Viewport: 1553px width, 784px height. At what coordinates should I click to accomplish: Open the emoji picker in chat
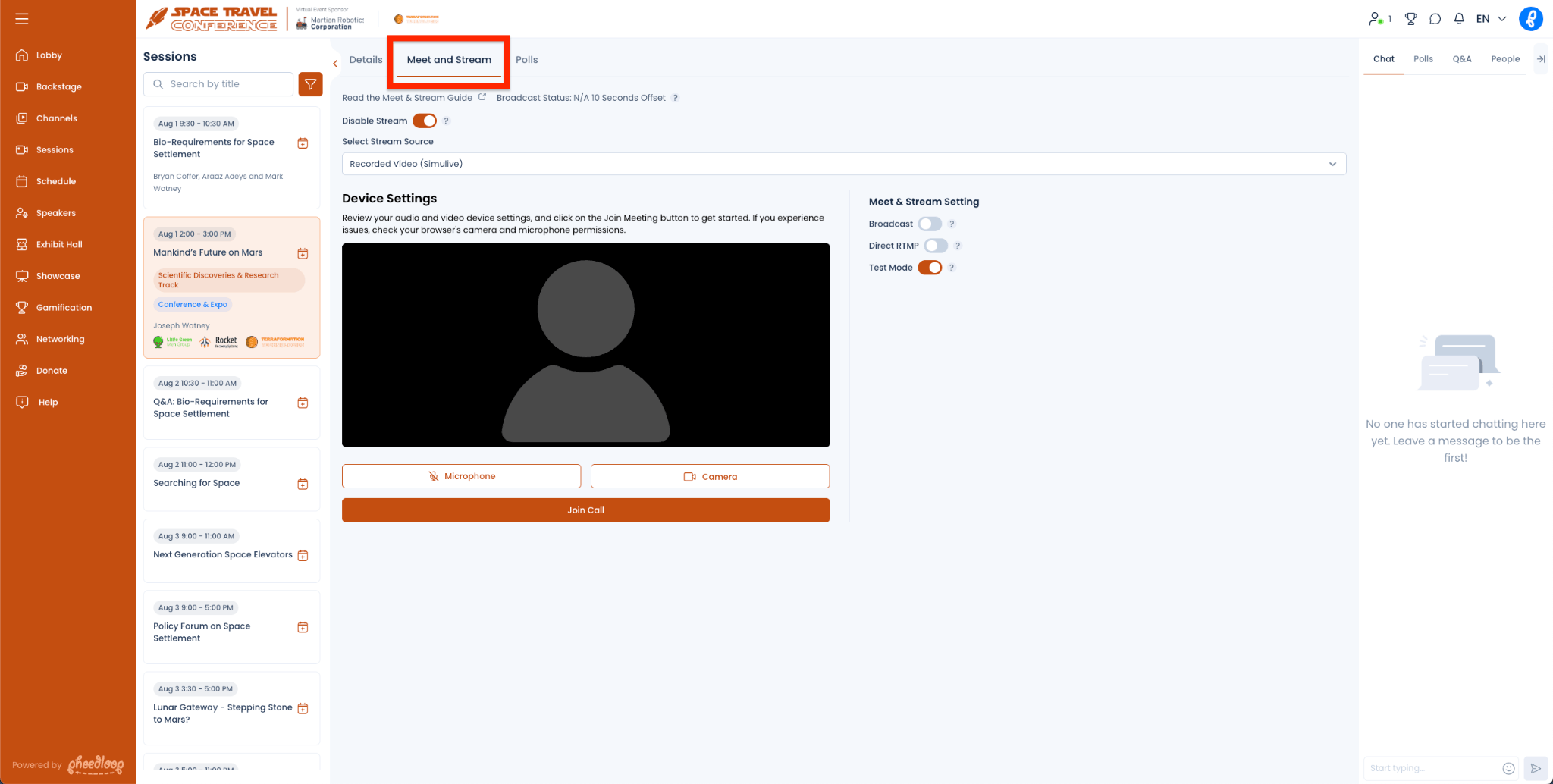pyautogui.click(x=1509, y=768)
